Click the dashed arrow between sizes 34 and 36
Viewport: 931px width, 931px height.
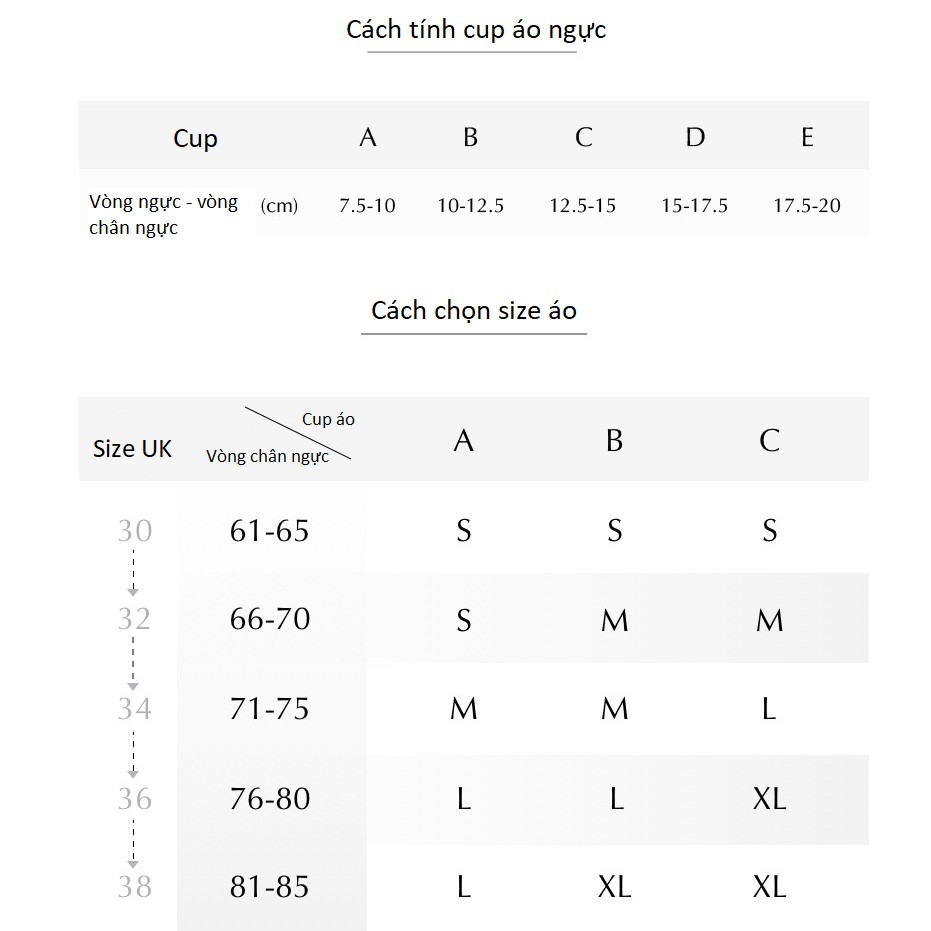pyautogui.click(x=133, y=752)
